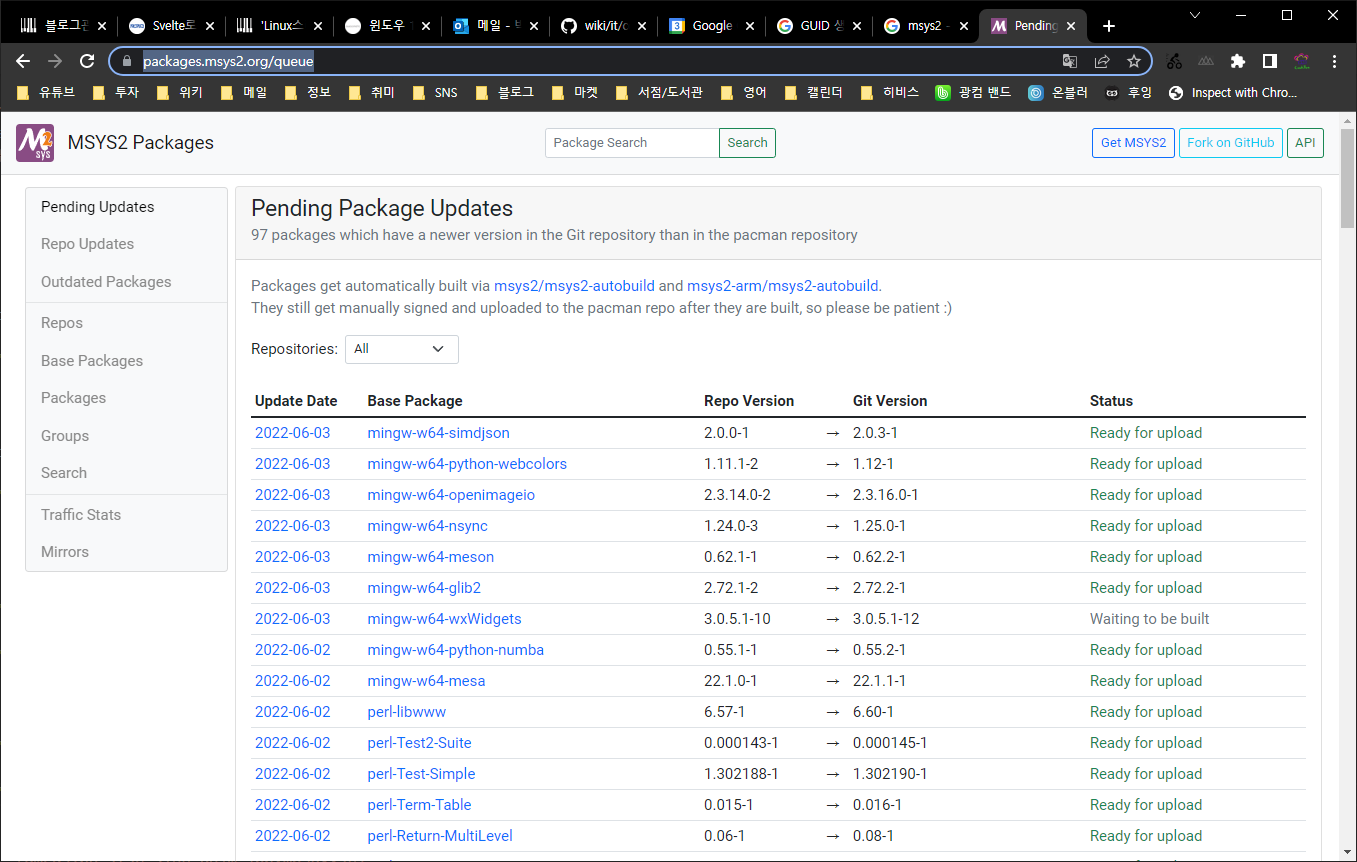Viewport: 1357px width, 862px height.
Task: Open the 정보 bookmark folder
Action: (307, 92)
